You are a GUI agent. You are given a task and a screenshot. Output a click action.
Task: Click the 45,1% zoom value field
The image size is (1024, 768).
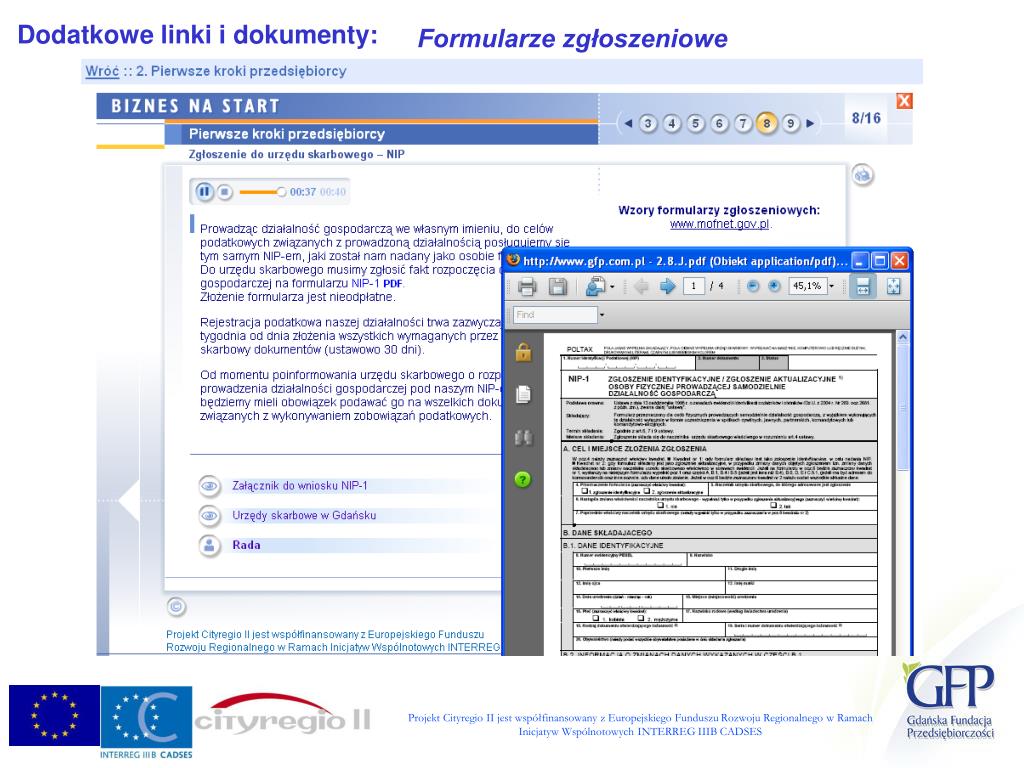[807, 286]
